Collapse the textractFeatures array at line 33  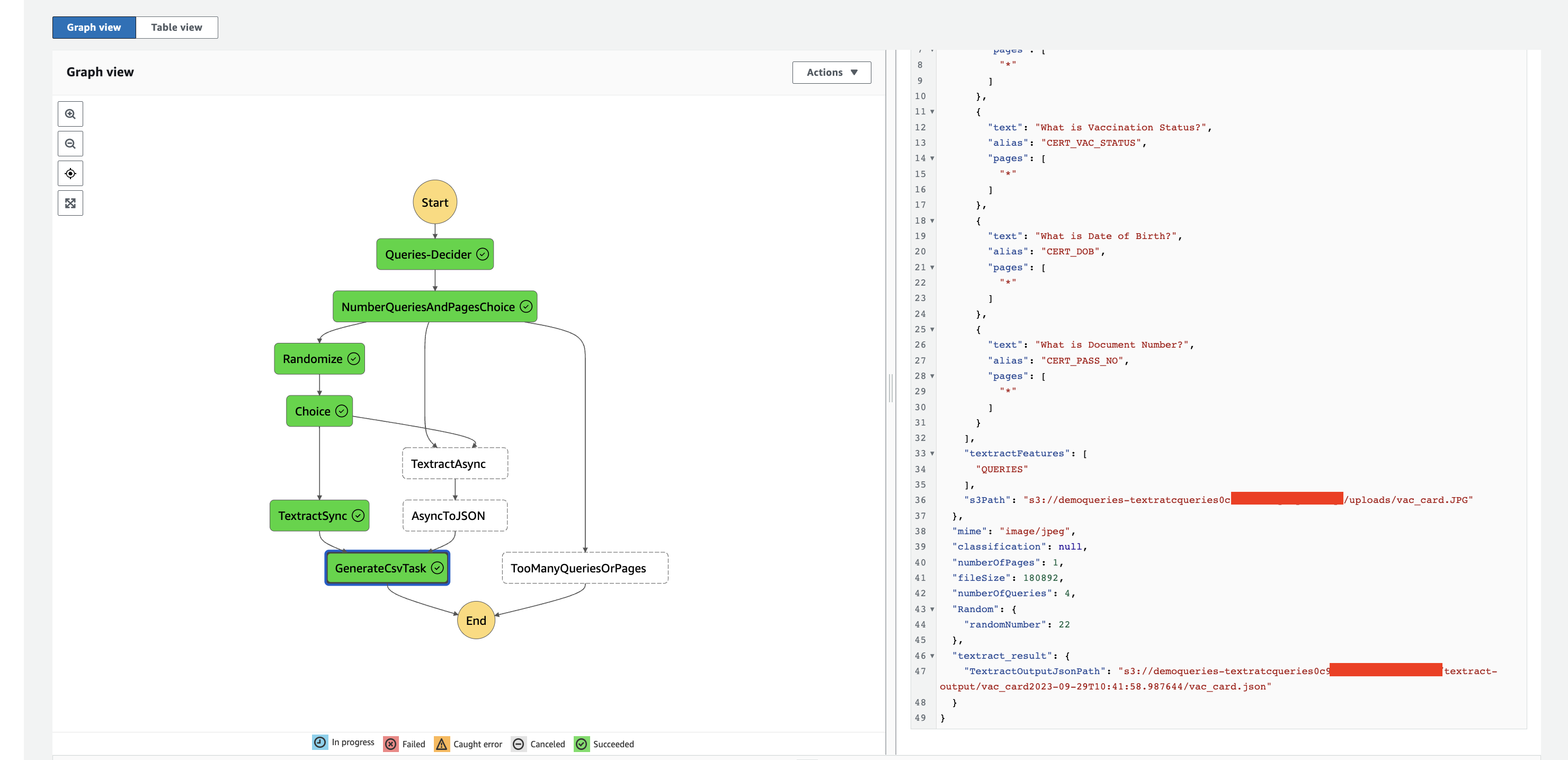click(x=932, y=454)
